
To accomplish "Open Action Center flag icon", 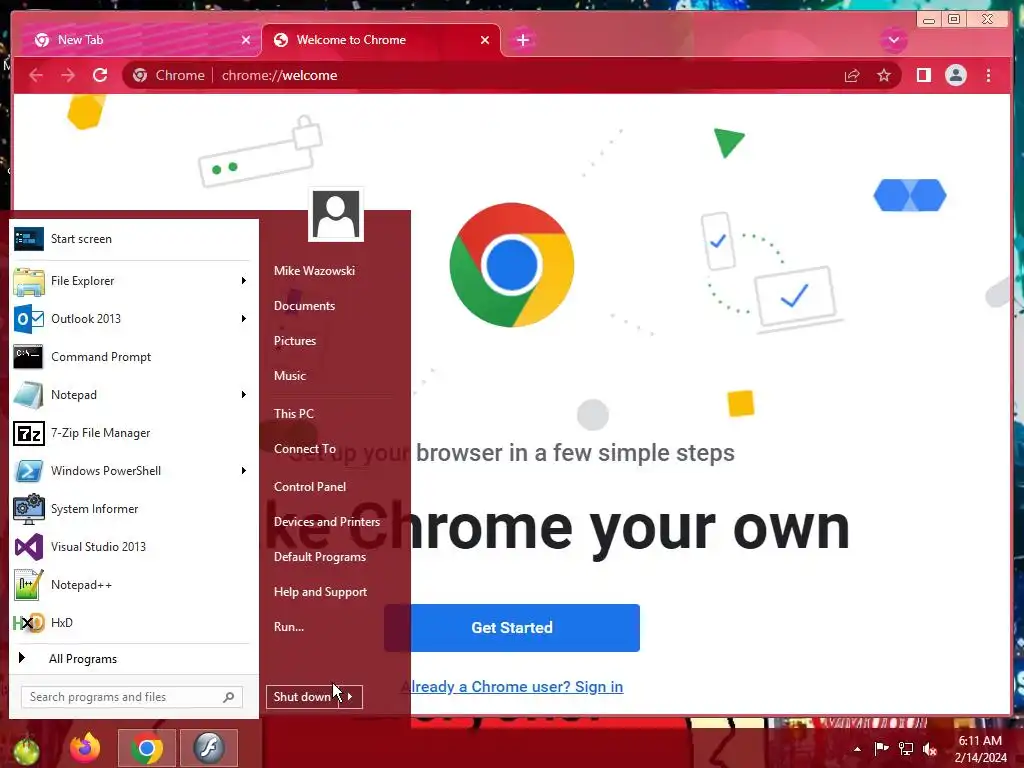I will [882, 748].
